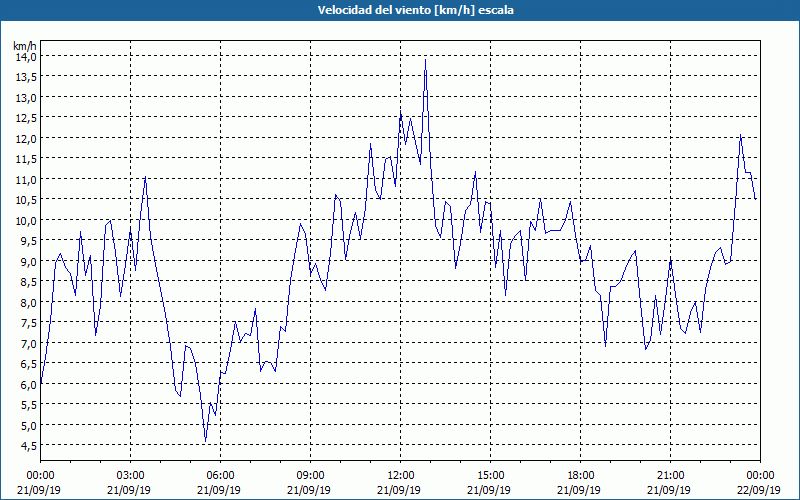Click the 7,0 y-axis label

[28, 343]
